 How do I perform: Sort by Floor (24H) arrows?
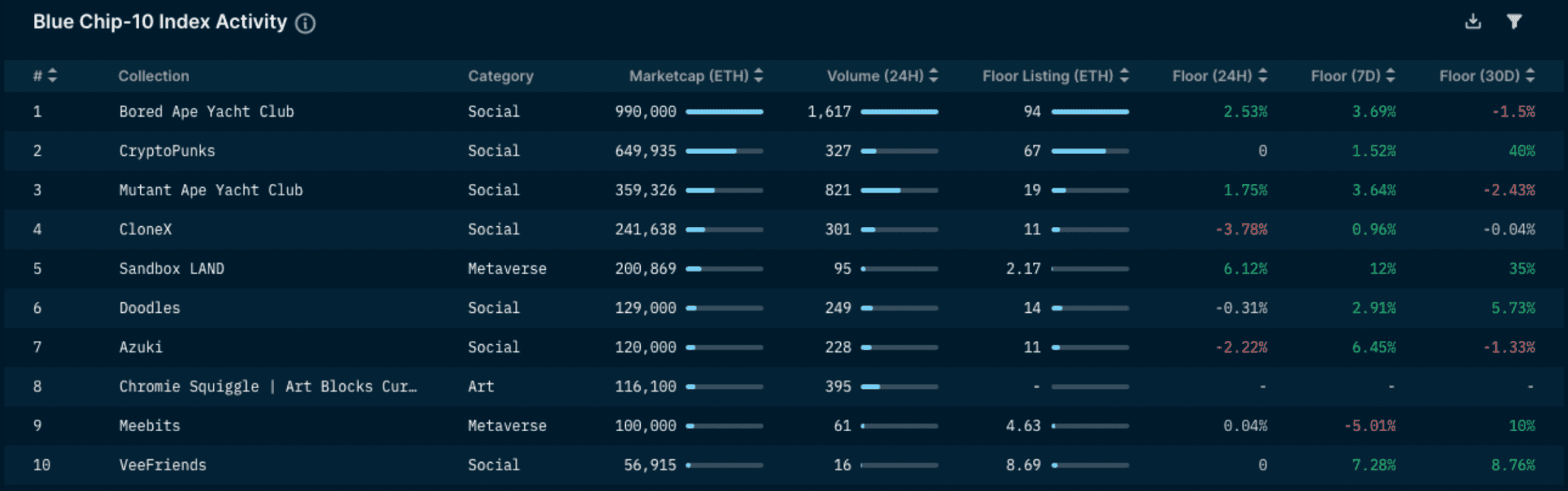tap(1263, 75)
